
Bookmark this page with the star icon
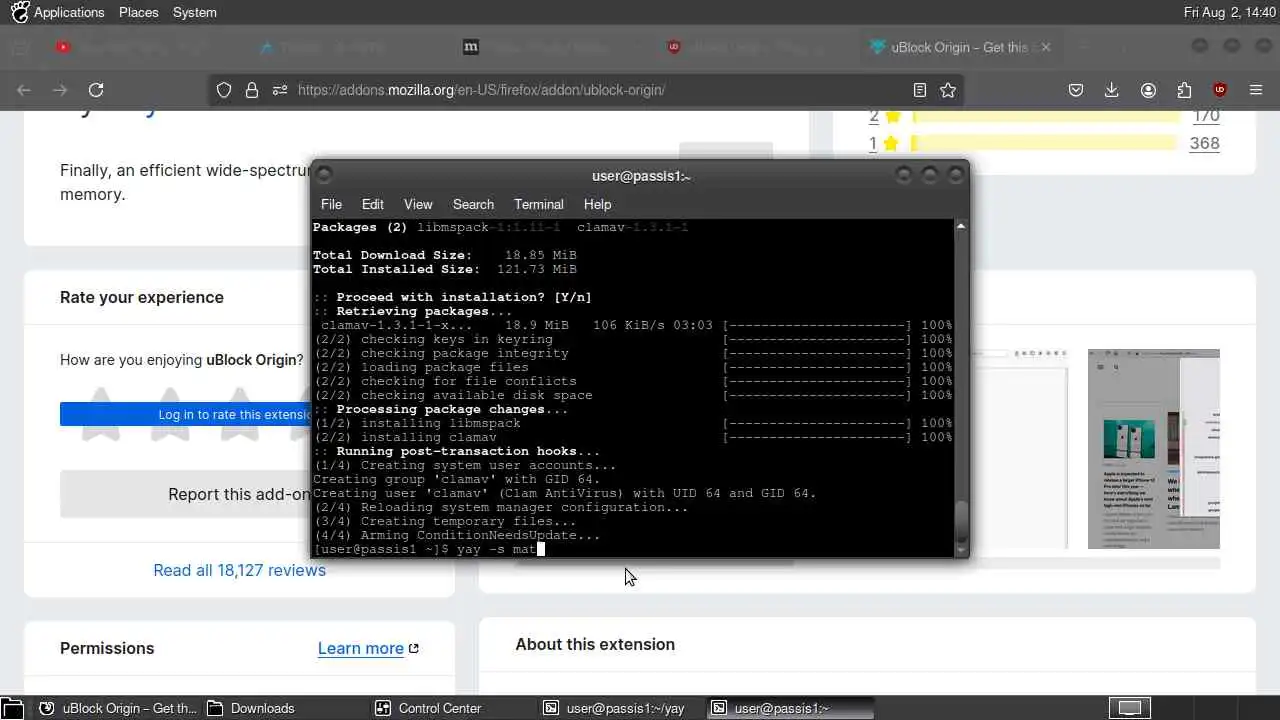948,90
